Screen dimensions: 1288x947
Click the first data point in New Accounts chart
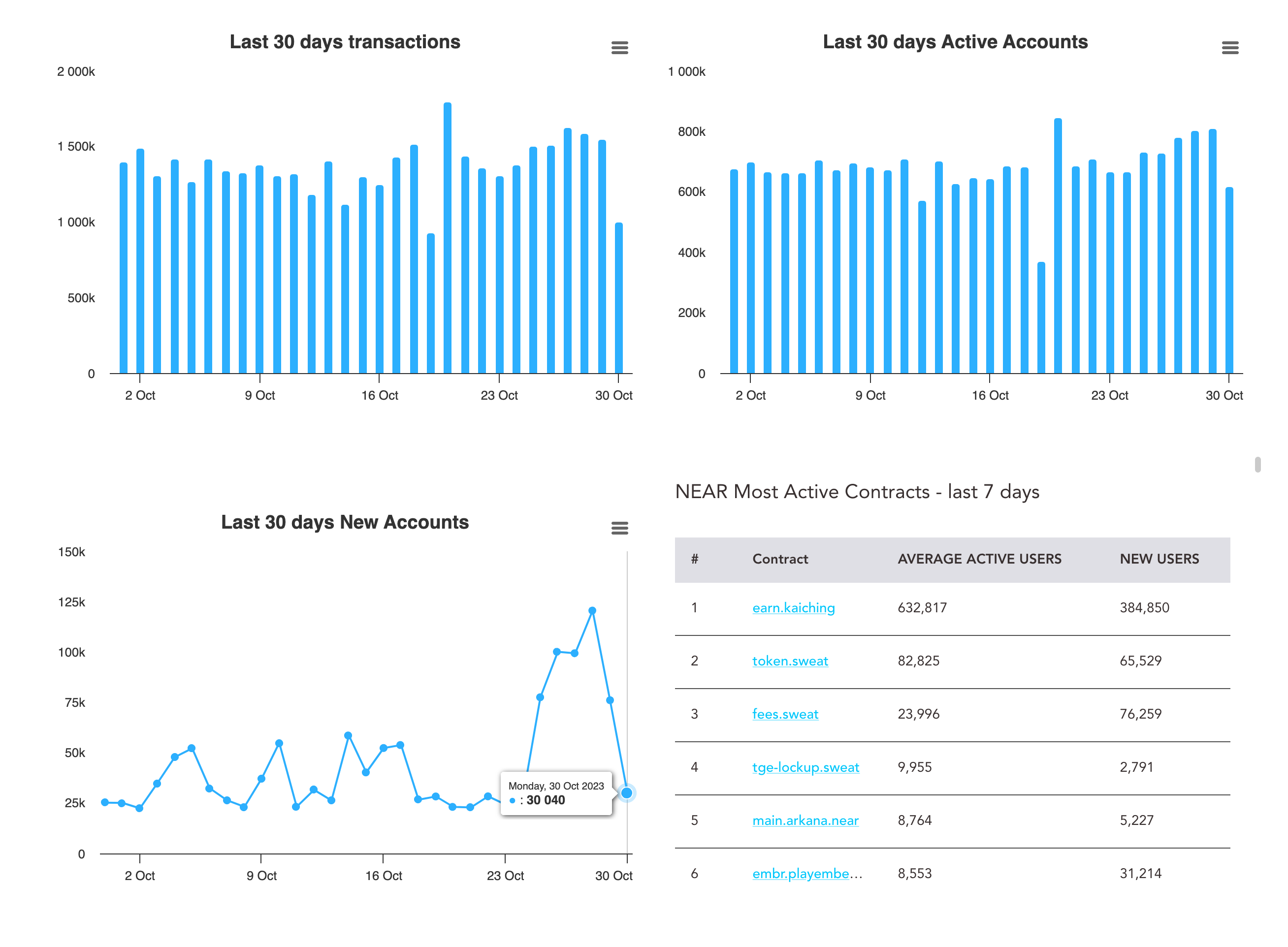click(105, 802)
